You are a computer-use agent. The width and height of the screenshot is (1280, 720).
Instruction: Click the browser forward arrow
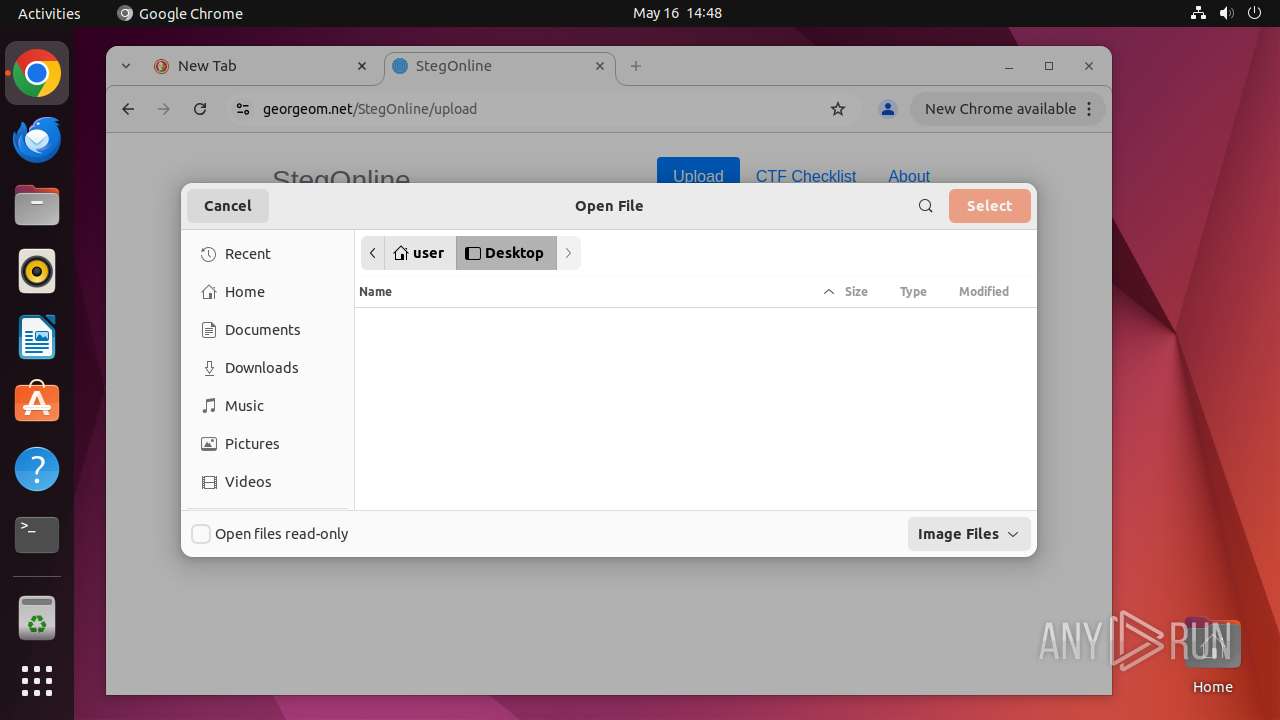point(164,109)
